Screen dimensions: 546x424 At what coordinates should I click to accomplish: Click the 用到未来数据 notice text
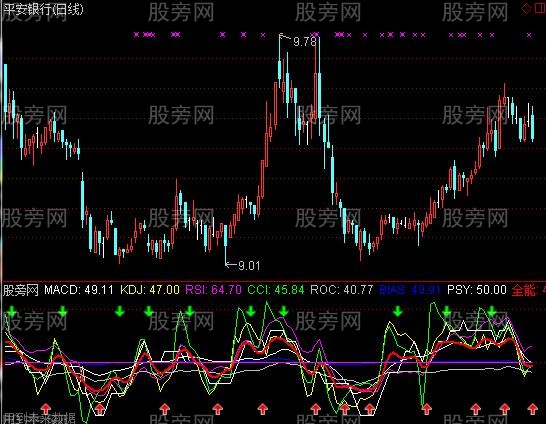pyautogui.click(x=39, y=418)
